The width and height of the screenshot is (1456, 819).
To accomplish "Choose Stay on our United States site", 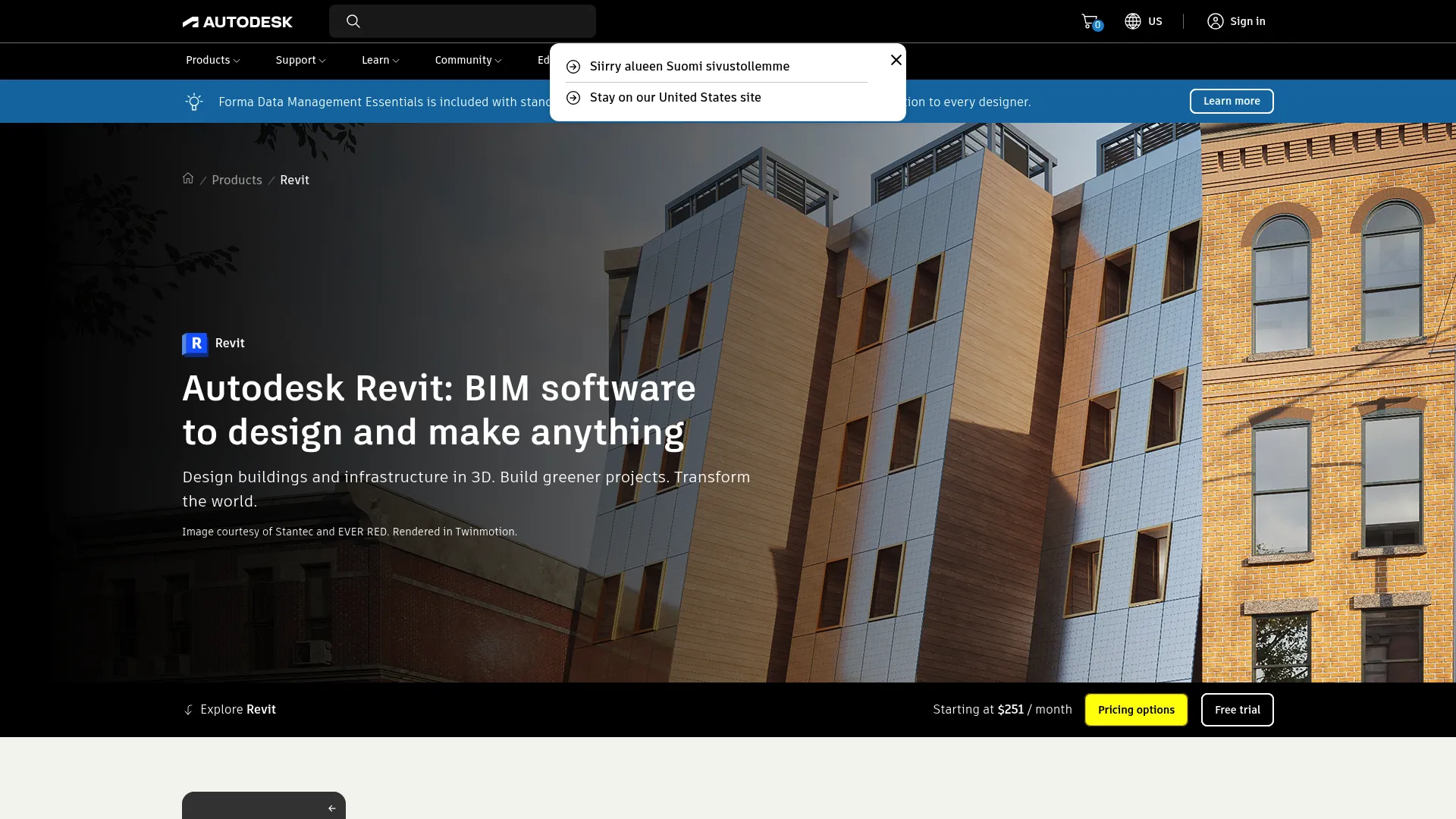I will coord(675,98).
